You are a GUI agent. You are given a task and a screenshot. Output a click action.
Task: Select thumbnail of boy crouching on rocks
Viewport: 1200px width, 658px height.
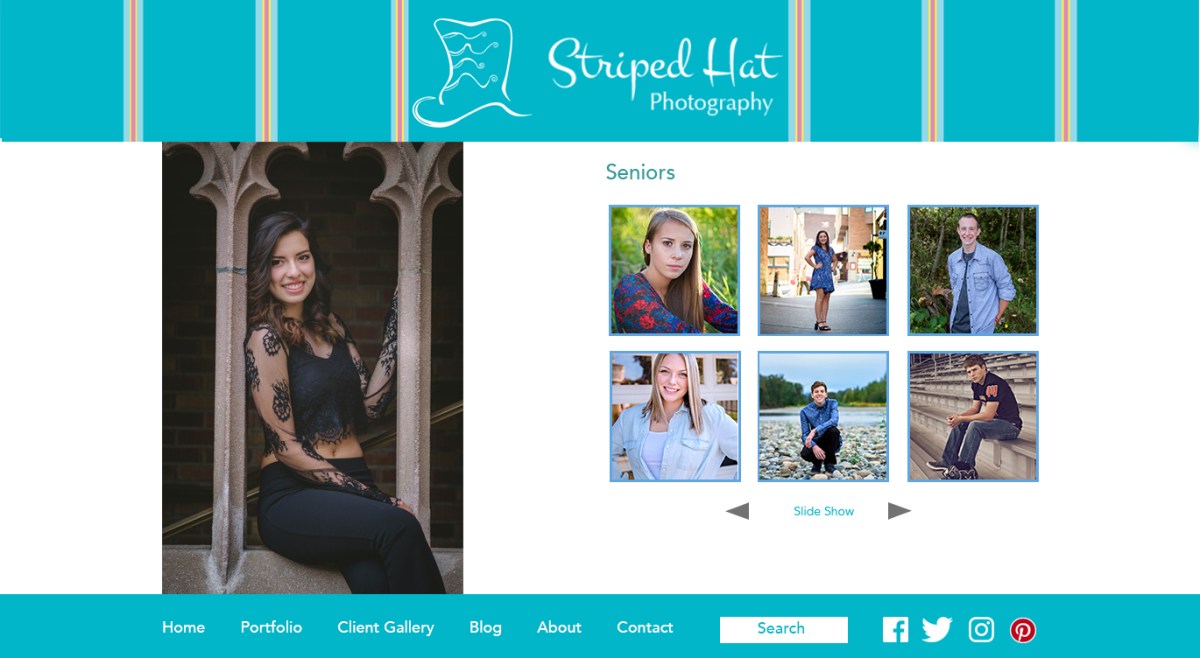coord(823,416)
